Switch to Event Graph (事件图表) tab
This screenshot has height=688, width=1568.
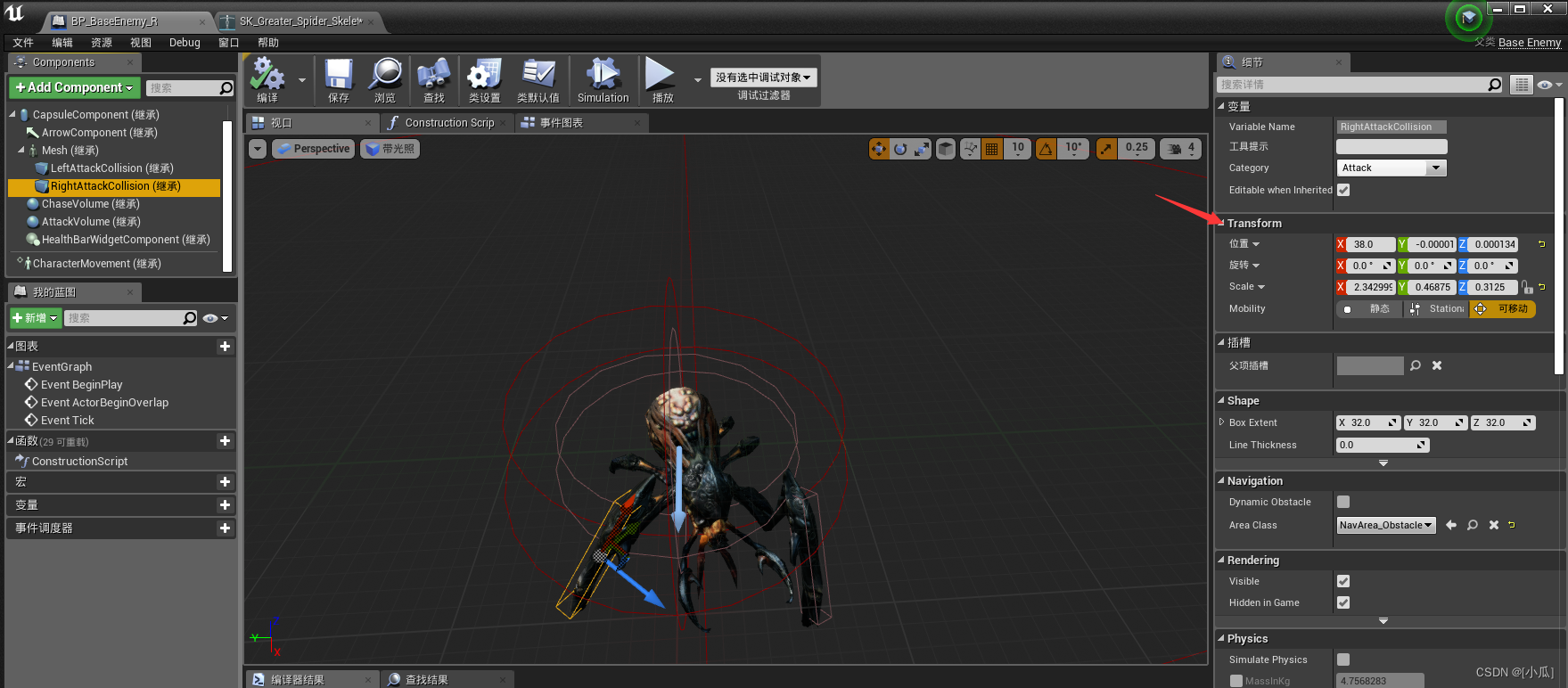(561, 123)
